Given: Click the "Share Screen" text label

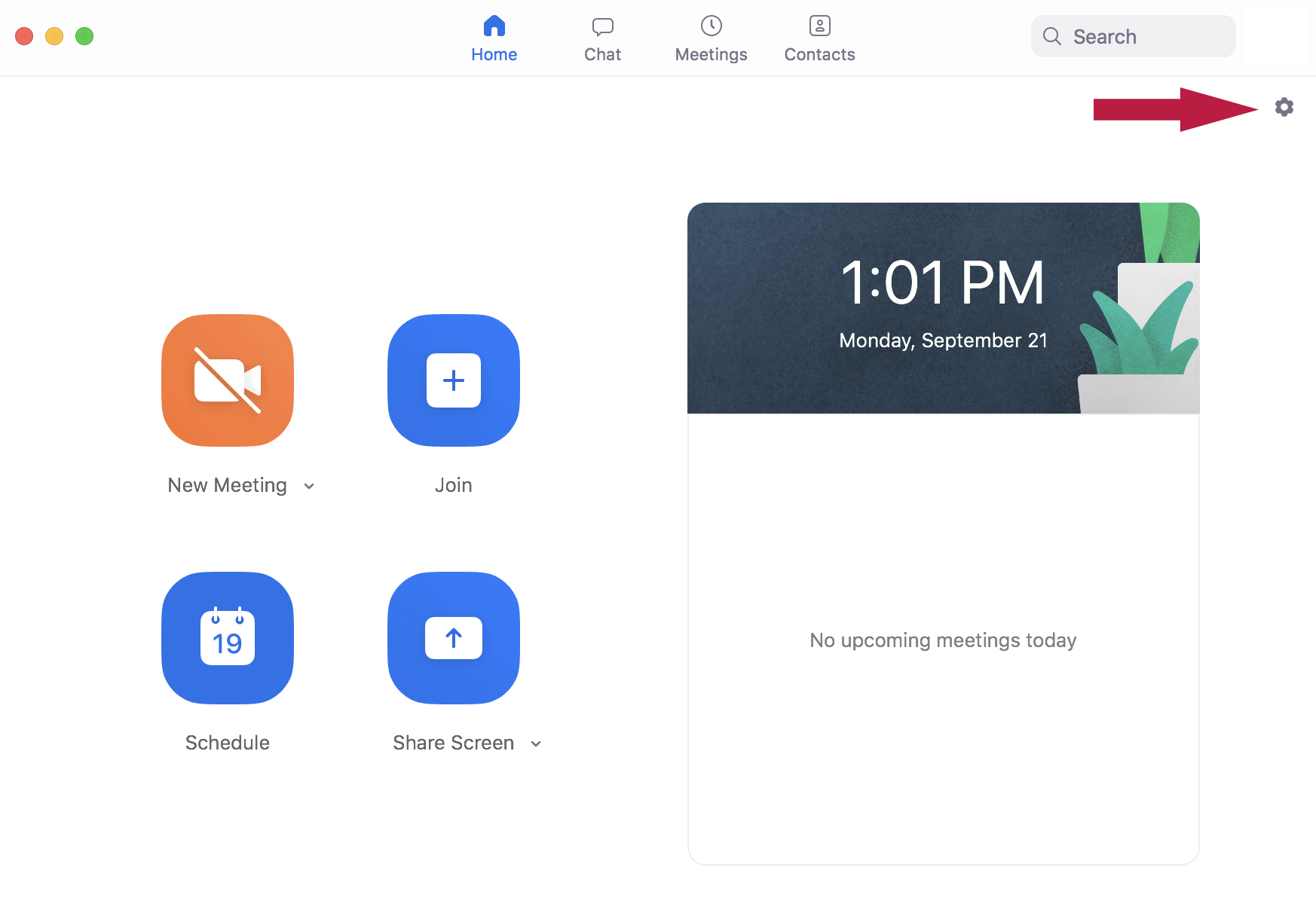Looking at the screenshot, I should 453,743.
